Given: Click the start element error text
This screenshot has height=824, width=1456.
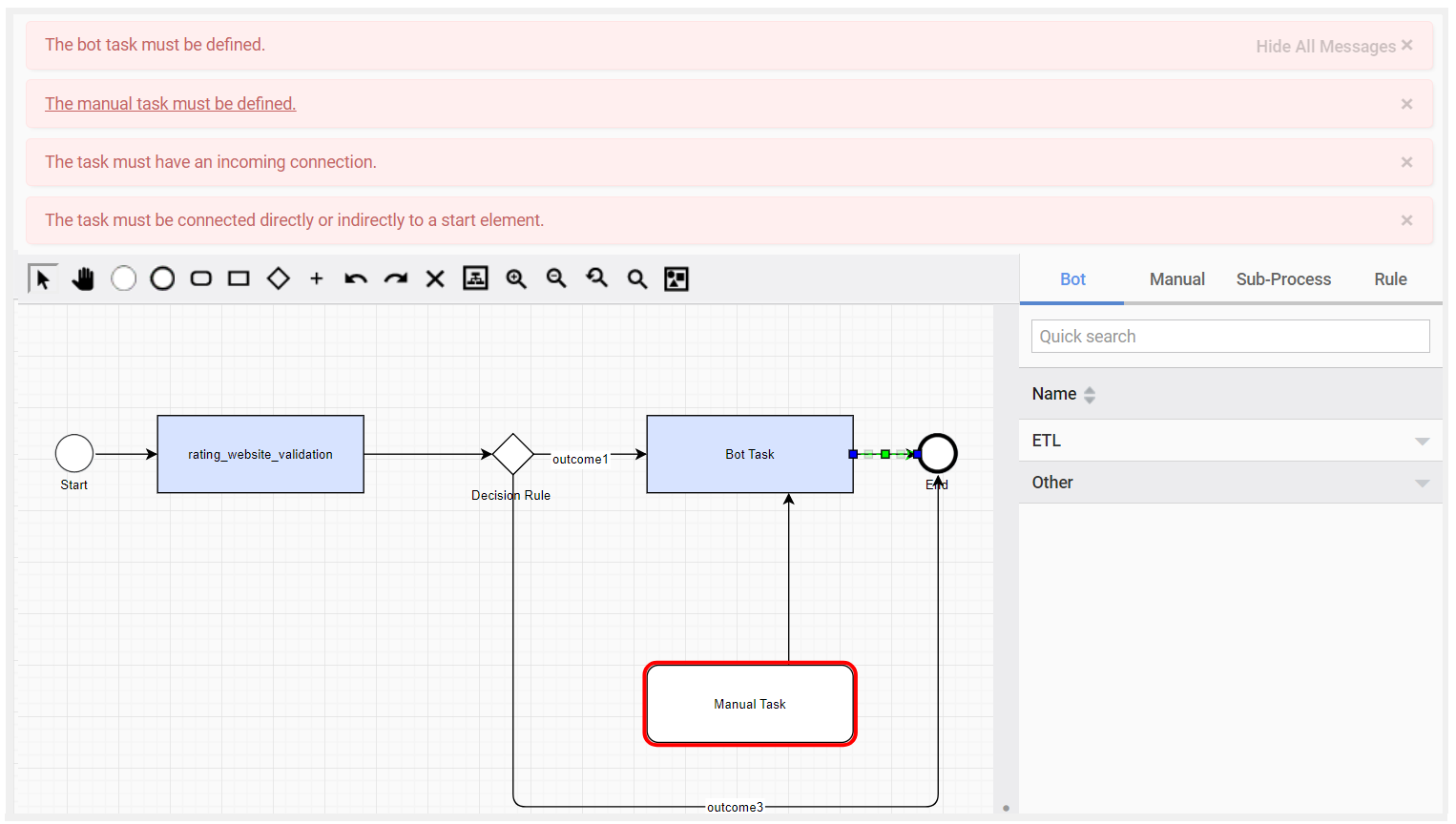Looking at the screenshot, I should (x=294, y=220).
